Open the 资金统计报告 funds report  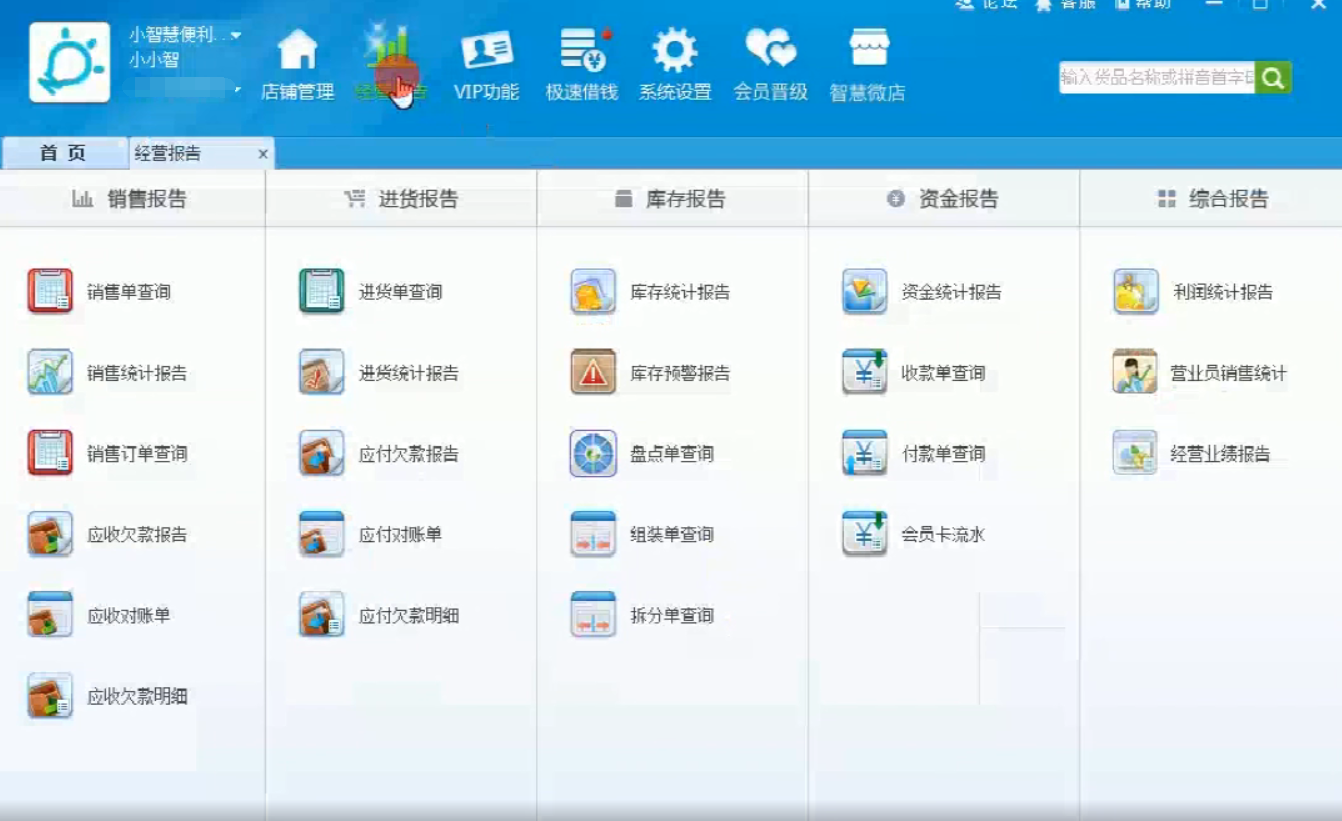pyautogui.click(x=931, y=289)
